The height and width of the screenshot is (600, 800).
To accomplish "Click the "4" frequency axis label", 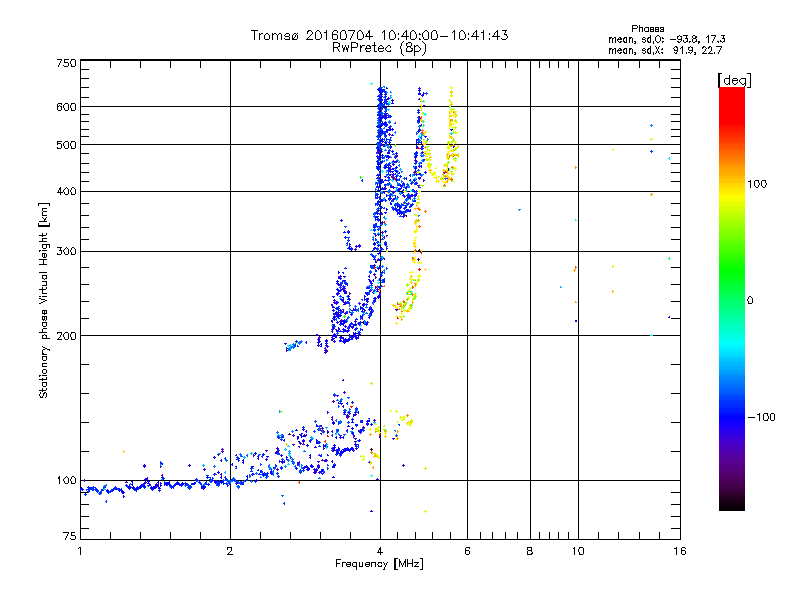I will [x=380, y=551].
